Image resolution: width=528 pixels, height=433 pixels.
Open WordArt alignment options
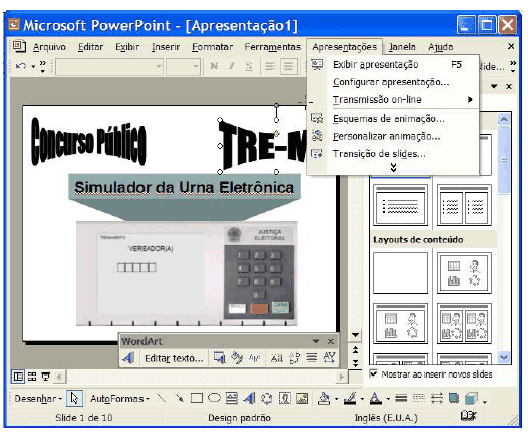(311, 358)
